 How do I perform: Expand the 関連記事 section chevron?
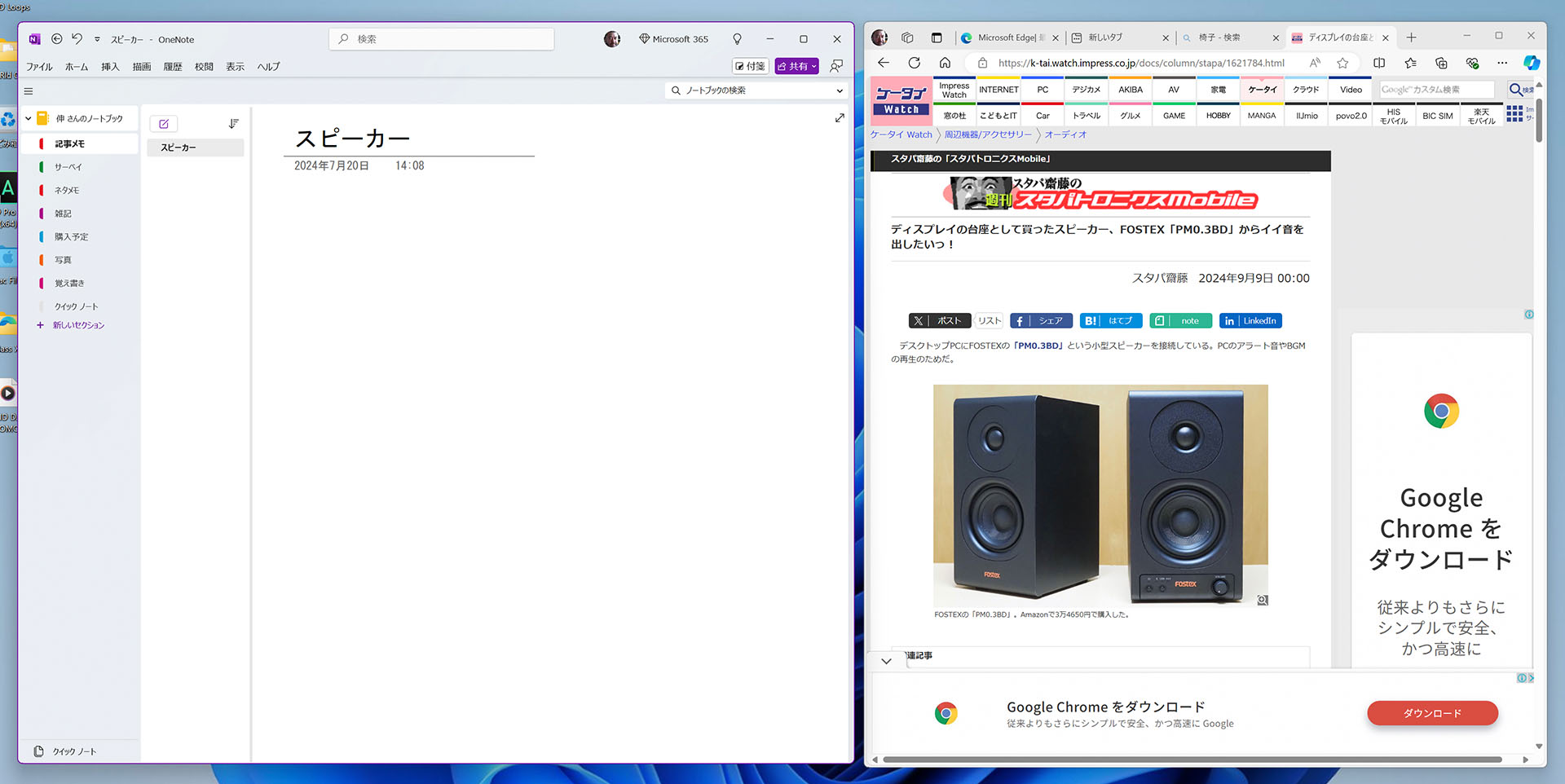886,661
